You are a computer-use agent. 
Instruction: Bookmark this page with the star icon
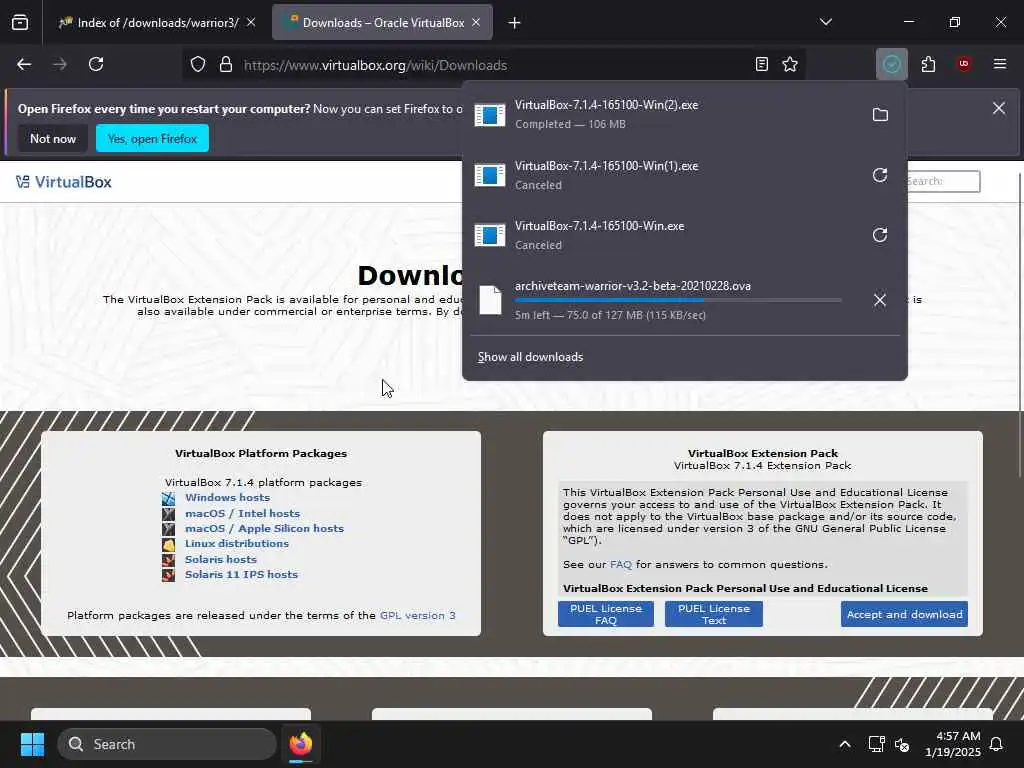click(790, 64)
